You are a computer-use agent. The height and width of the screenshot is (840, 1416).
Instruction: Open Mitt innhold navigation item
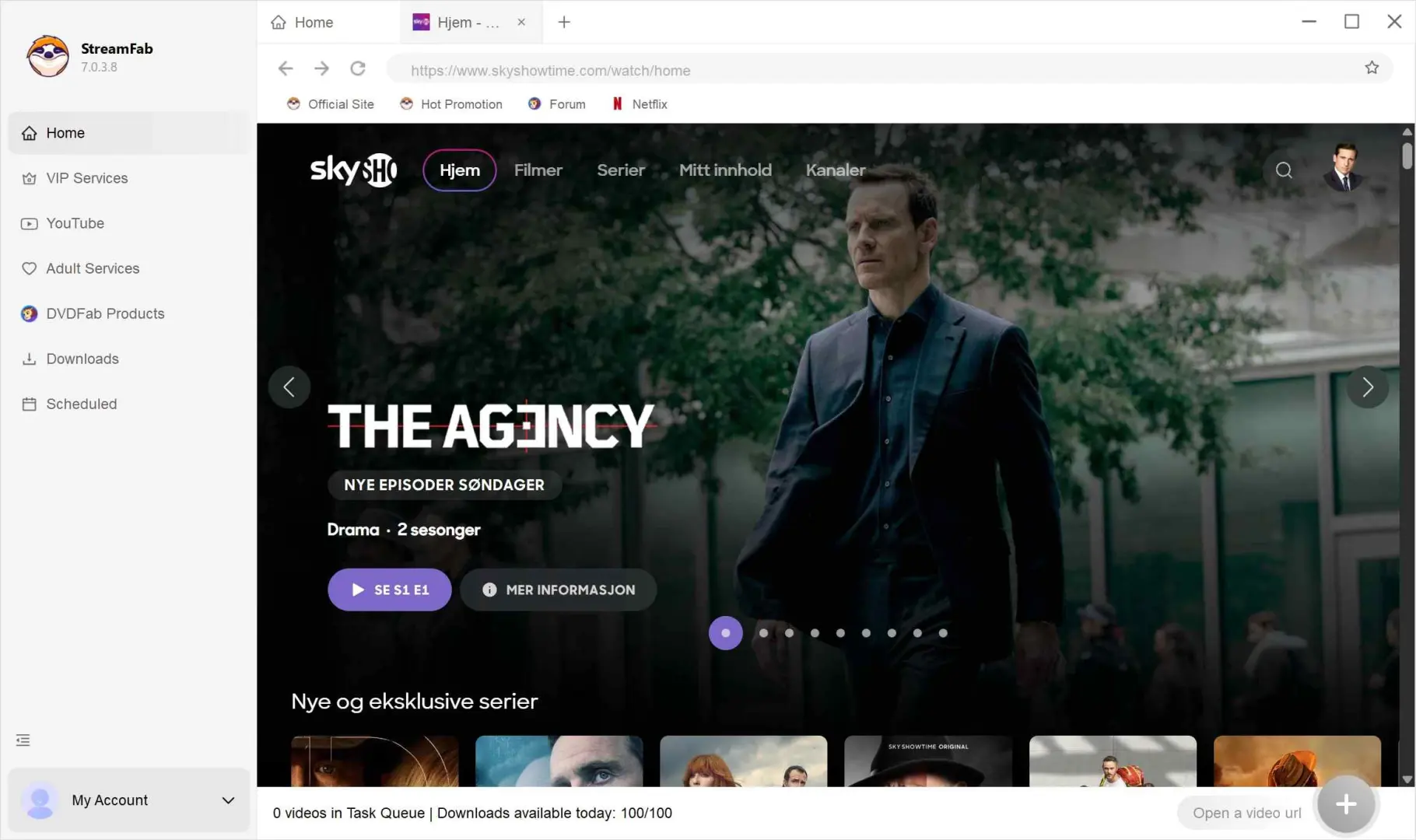tap(725, 170)
